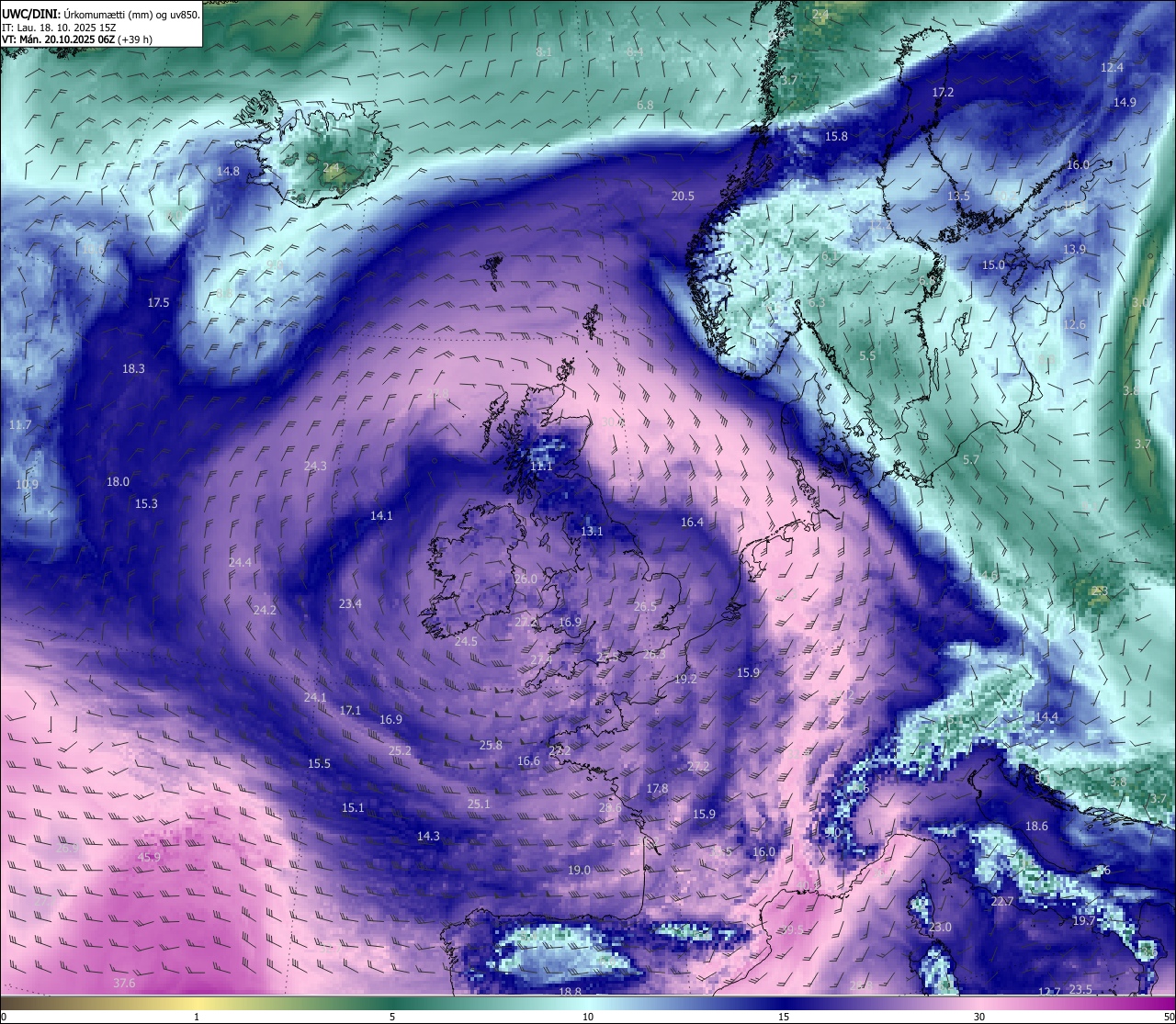The image size is (1176, 1024).
Task: Click the 24.4 value in the Atlantic
Action: point(240,561)
